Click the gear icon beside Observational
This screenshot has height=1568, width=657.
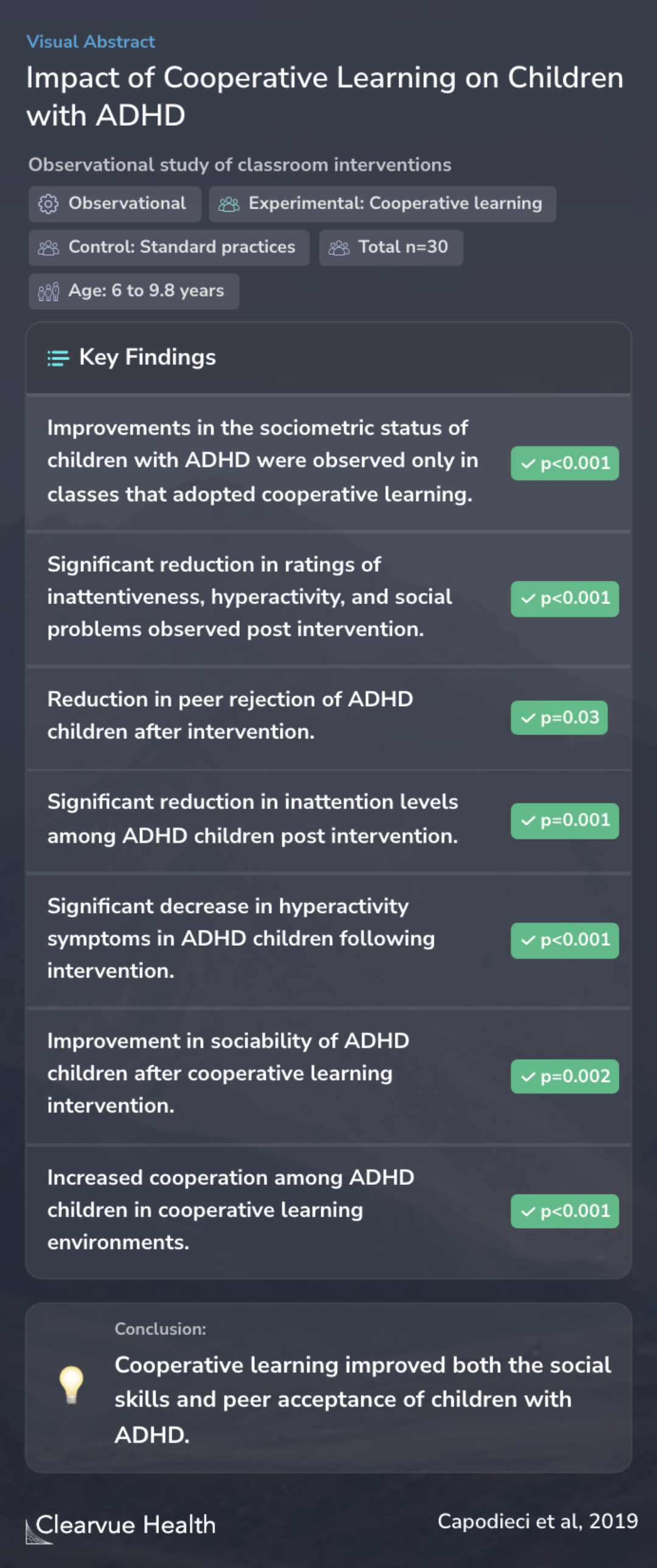point(48,204)
